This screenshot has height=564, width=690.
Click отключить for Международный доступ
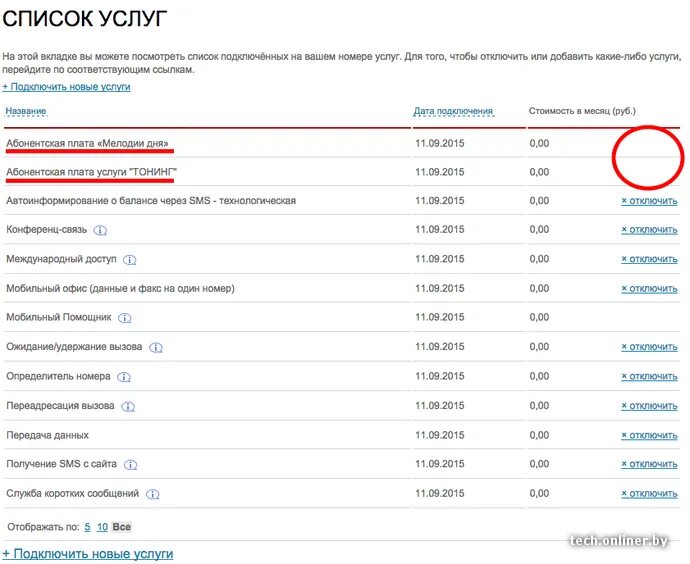pos(649,259)
